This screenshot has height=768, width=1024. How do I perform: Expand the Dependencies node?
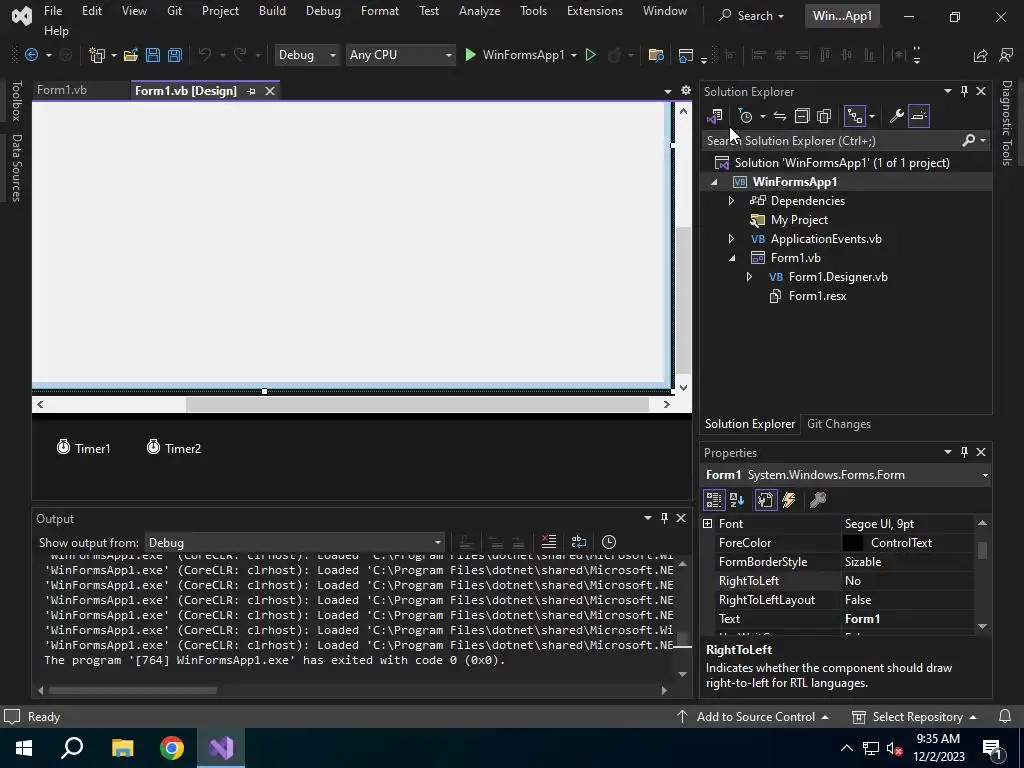coord(731,200)
